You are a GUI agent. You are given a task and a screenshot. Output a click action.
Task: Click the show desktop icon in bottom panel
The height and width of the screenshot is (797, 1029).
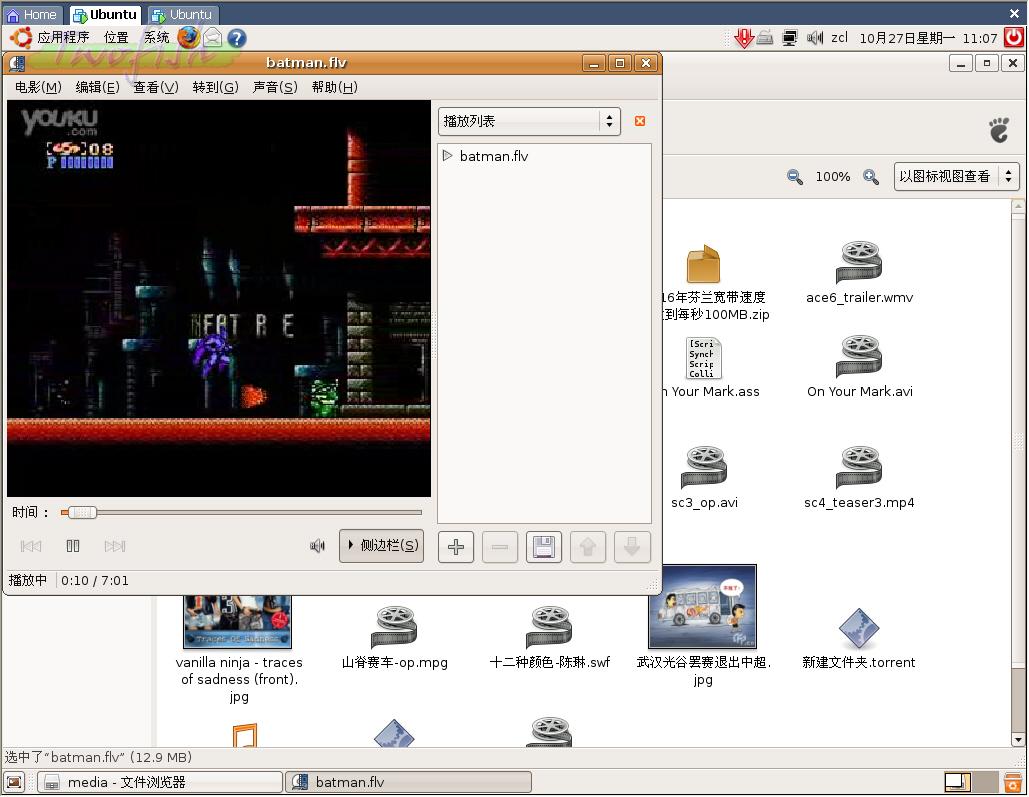[x=14, y=783]
